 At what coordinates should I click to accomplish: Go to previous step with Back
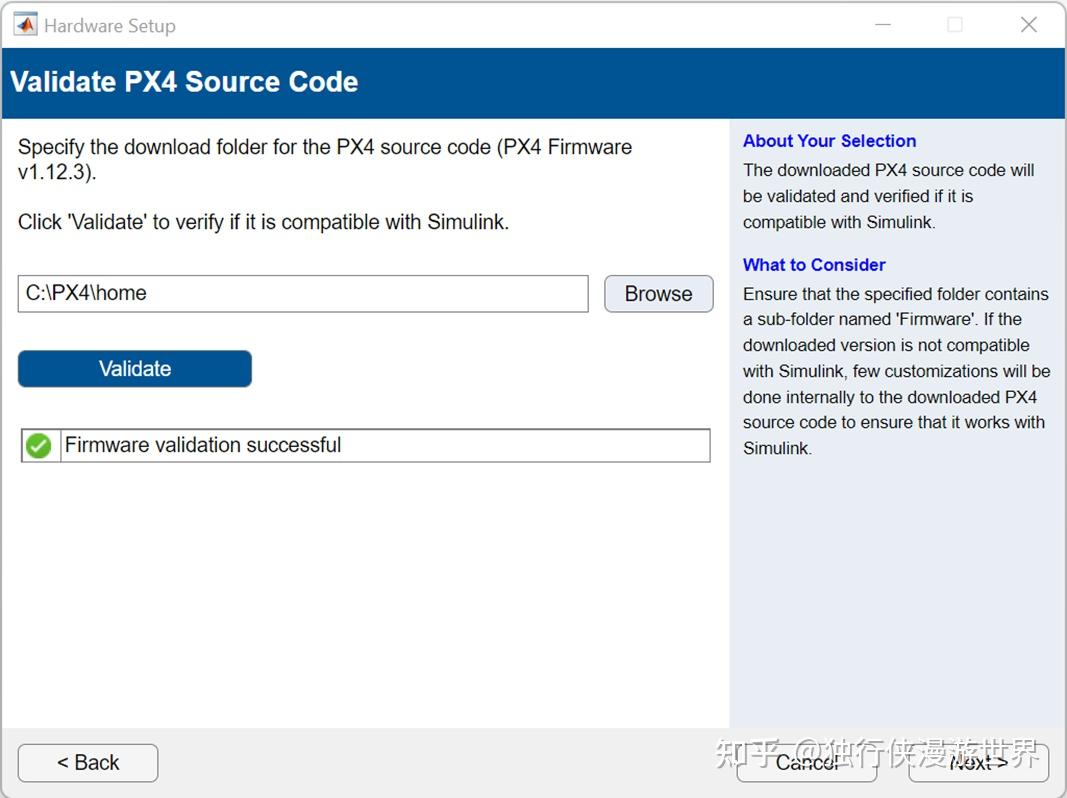(x=88, y=763)
